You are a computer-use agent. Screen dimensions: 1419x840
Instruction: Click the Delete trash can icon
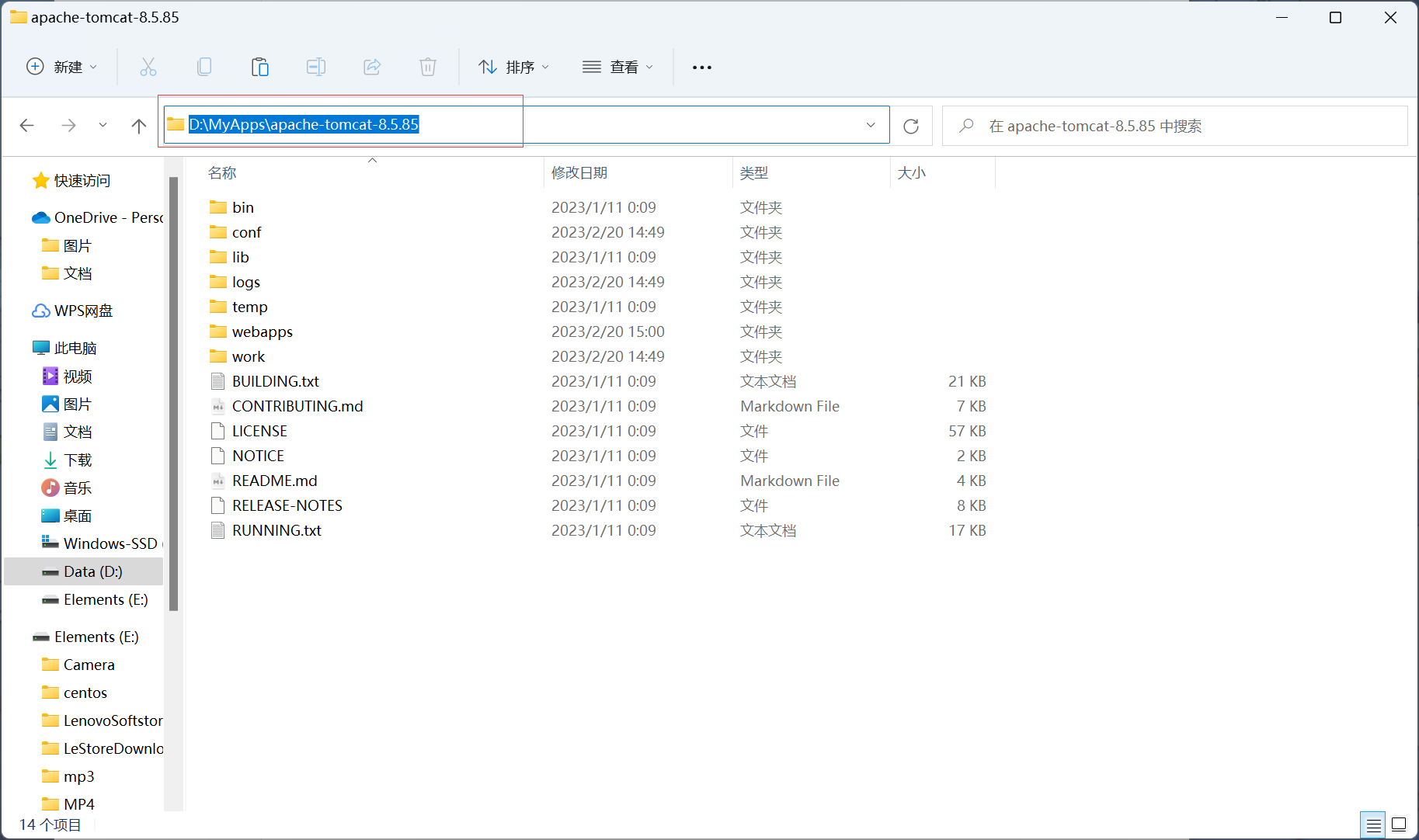click(x=428, y=68)
